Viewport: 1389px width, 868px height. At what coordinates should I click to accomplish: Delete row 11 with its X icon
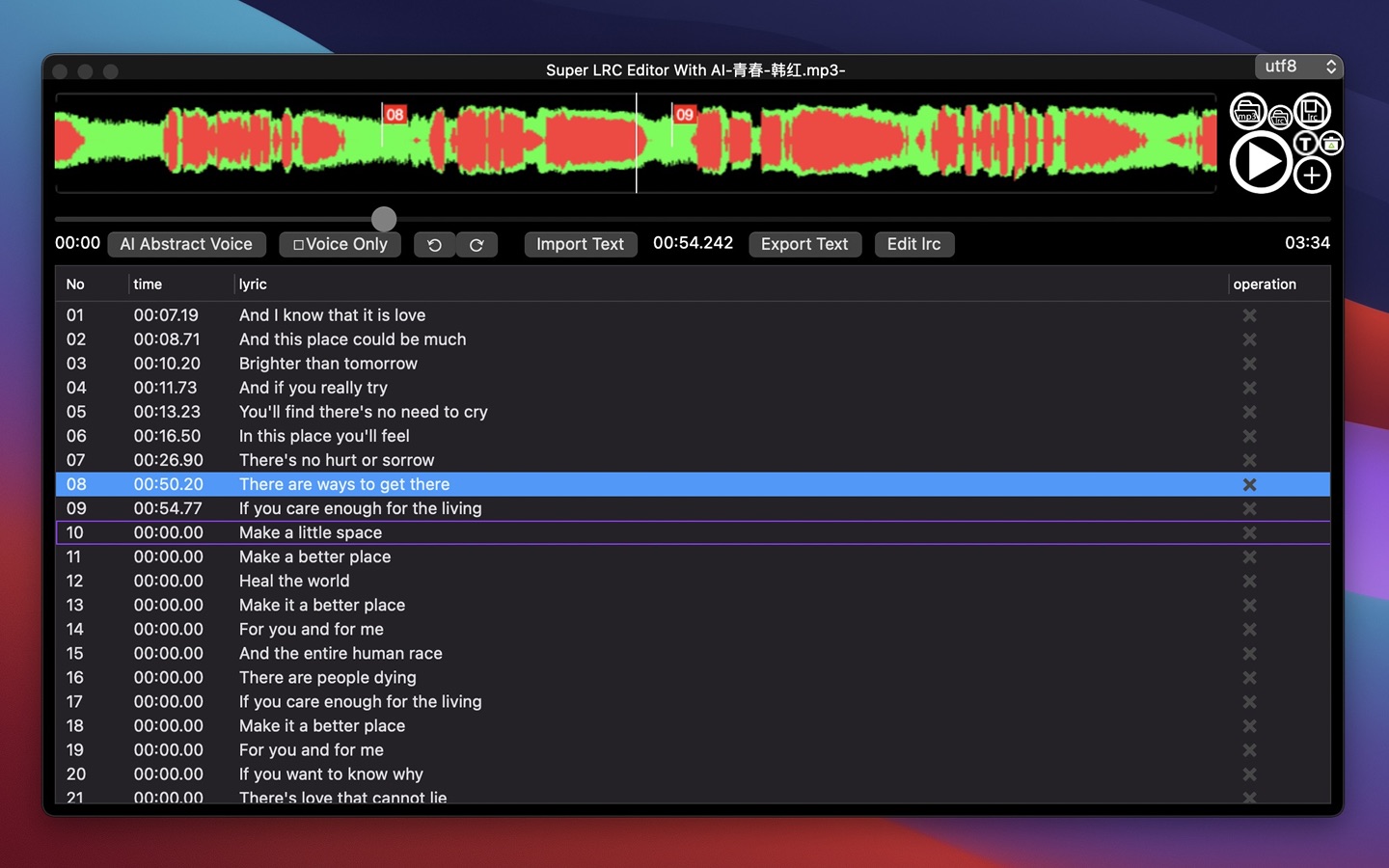point(1249,556)
